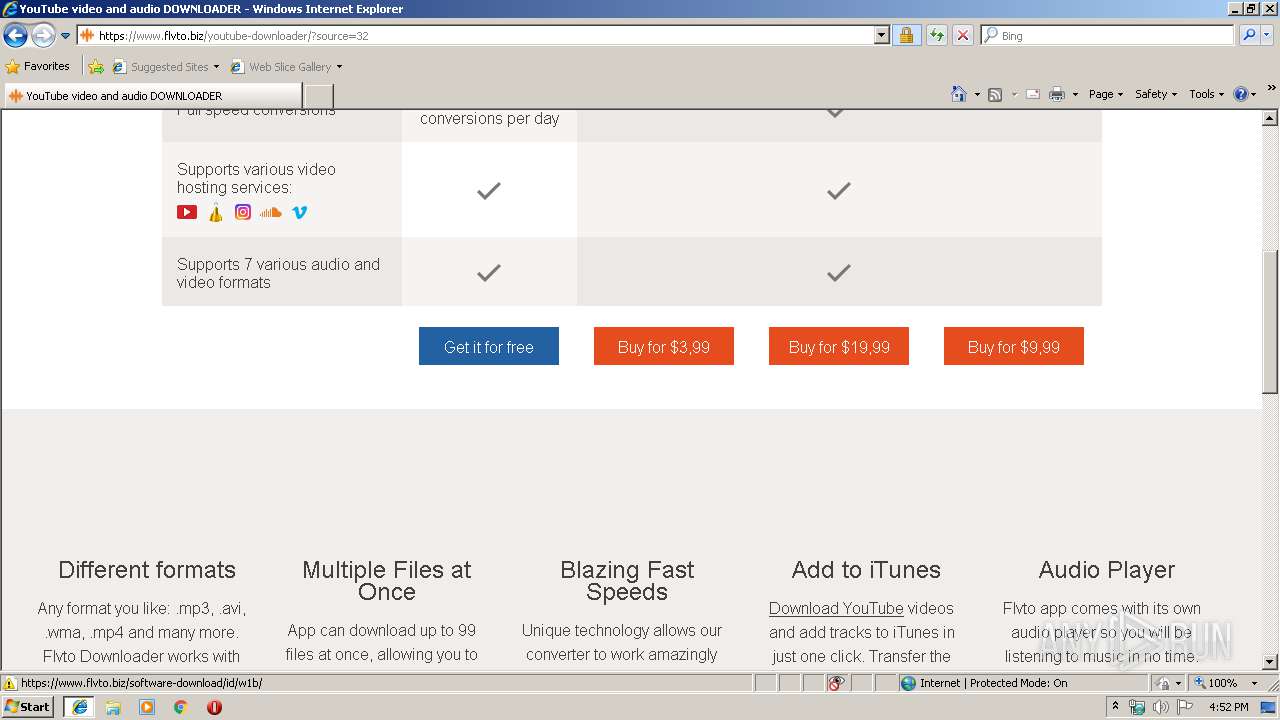
Task: Click the volume speaker tray icon
Action: click(1160, 707)
